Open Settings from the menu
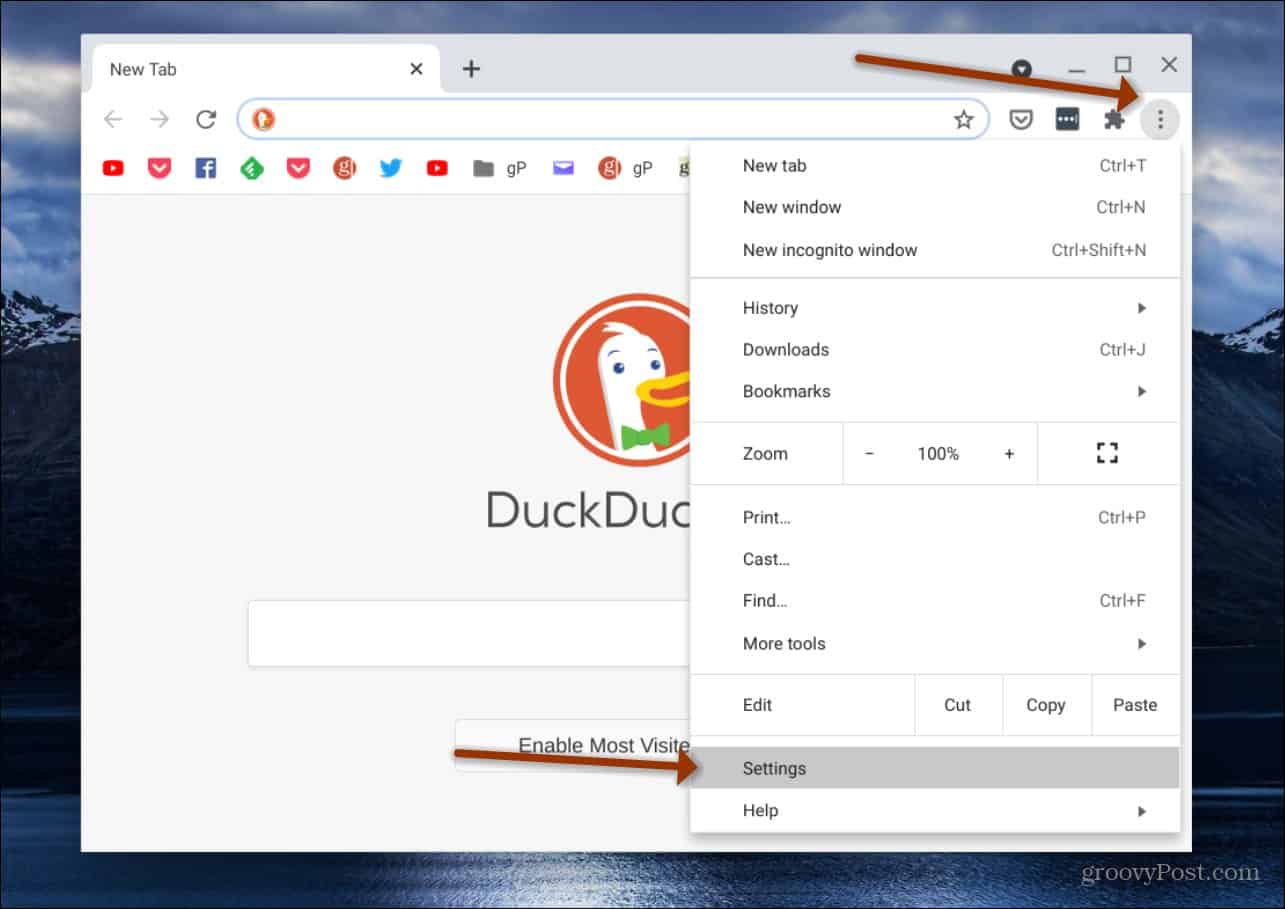 [x=935, y=768]
